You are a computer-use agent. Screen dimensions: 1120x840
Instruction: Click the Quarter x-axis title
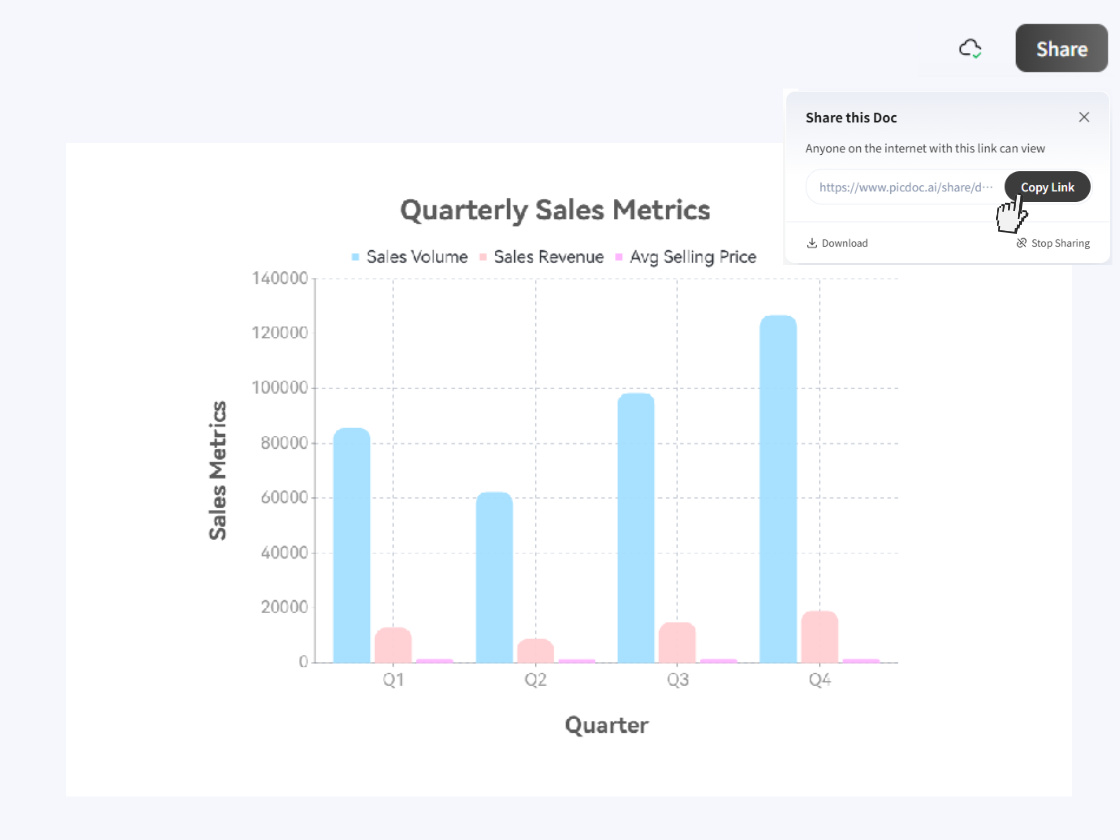pos(606,725)
